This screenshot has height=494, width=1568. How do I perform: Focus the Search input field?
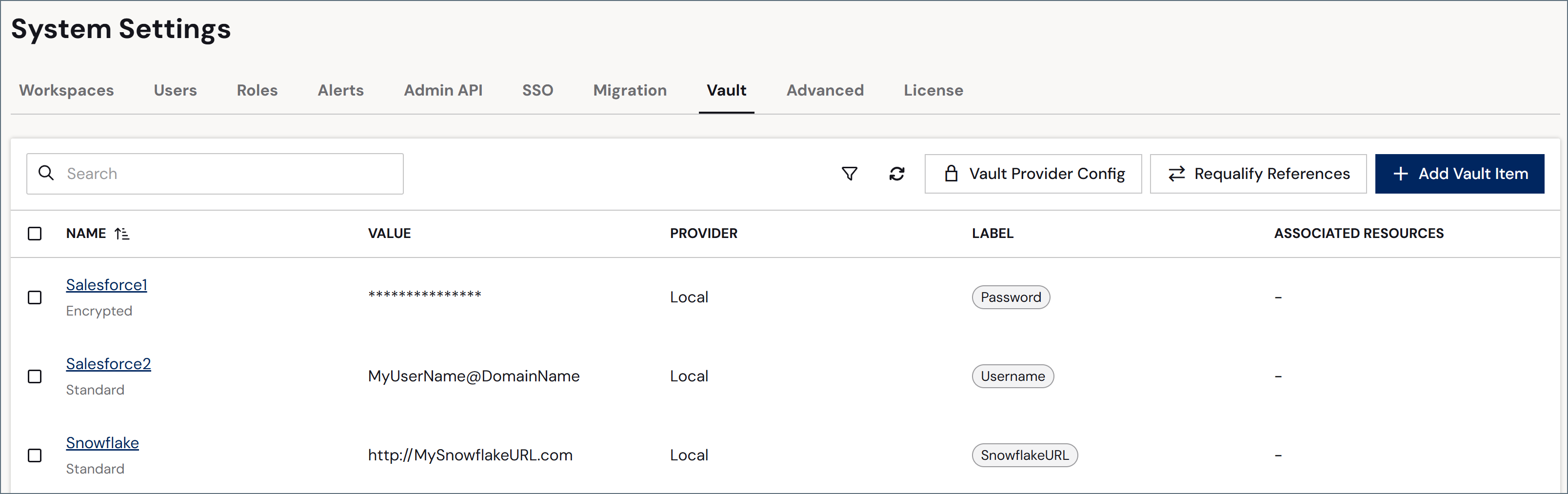[215, 174]
